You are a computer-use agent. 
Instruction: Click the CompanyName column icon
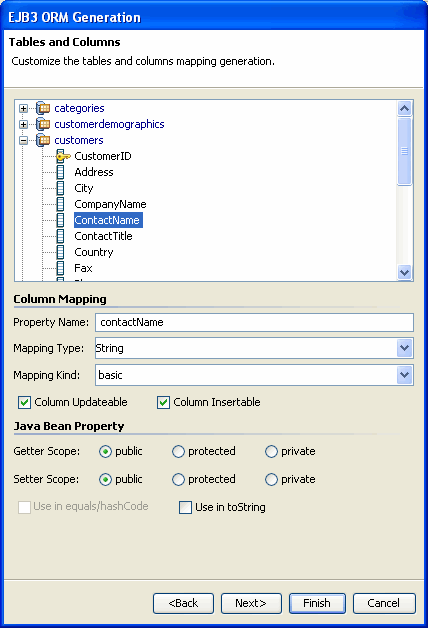(60, 204)
